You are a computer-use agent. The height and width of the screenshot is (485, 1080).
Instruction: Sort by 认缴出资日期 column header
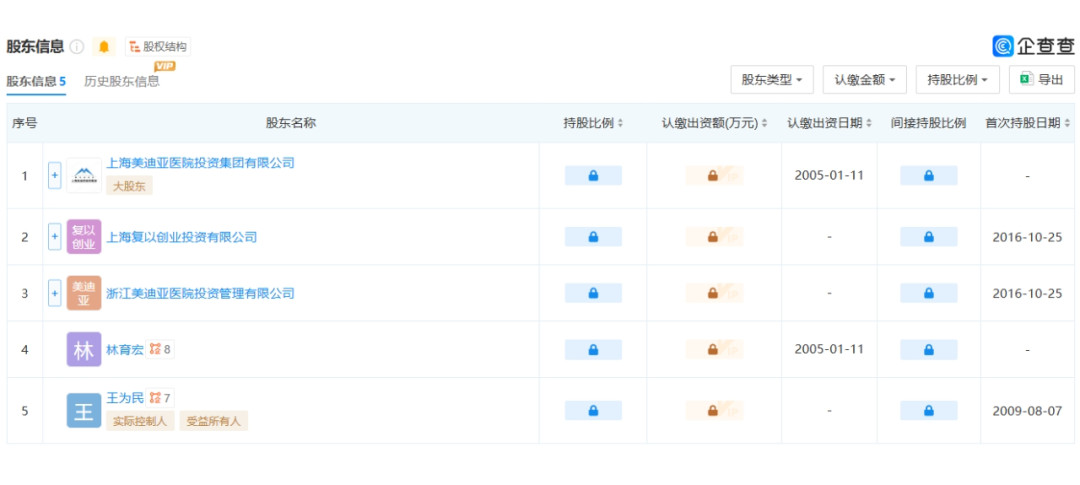(x=829, y=123)
